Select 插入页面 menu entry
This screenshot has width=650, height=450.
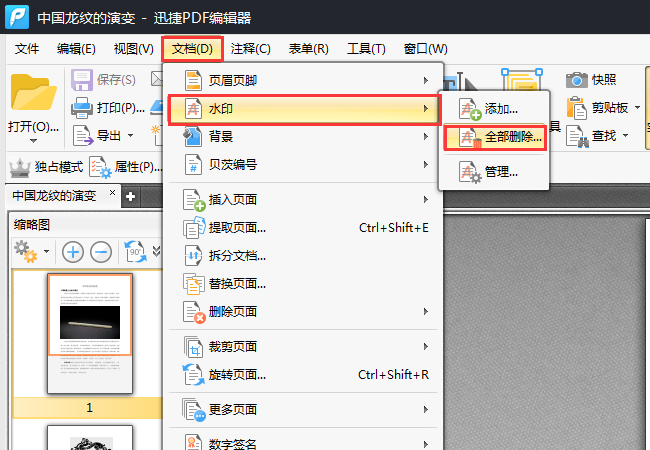tap(304, 199)
